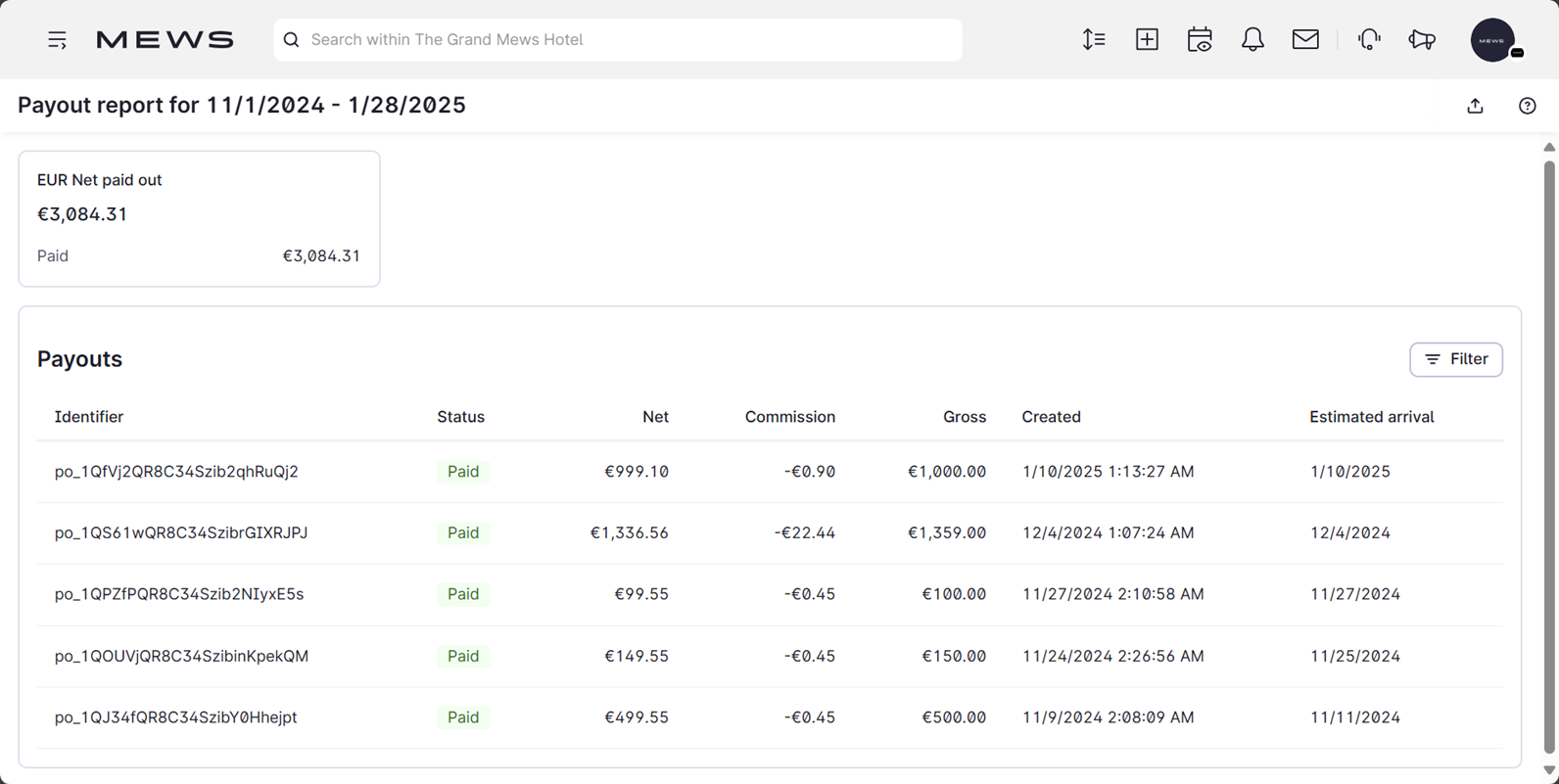Click the scrollbar up arrow

pos(1549,148)
